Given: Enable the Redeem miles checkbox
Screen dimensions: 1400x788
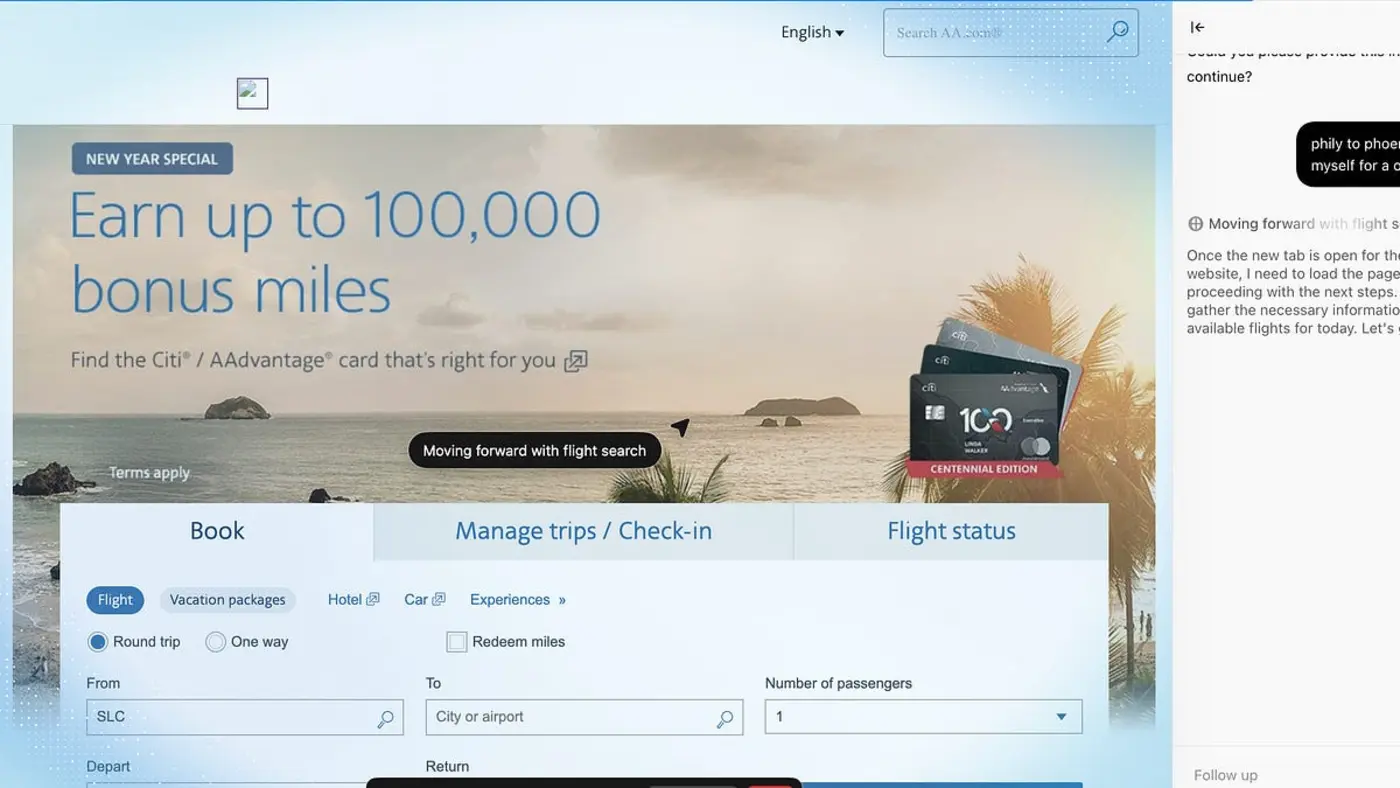Looking at the screenshot, I should tap(457, 641).
